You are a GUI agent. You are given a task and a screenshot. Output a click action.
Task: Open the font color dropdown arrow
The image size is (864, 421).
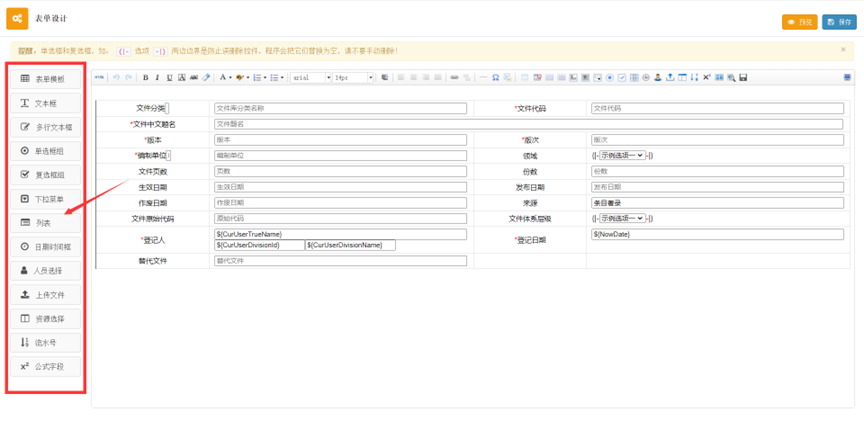click(x=230, y=78)
